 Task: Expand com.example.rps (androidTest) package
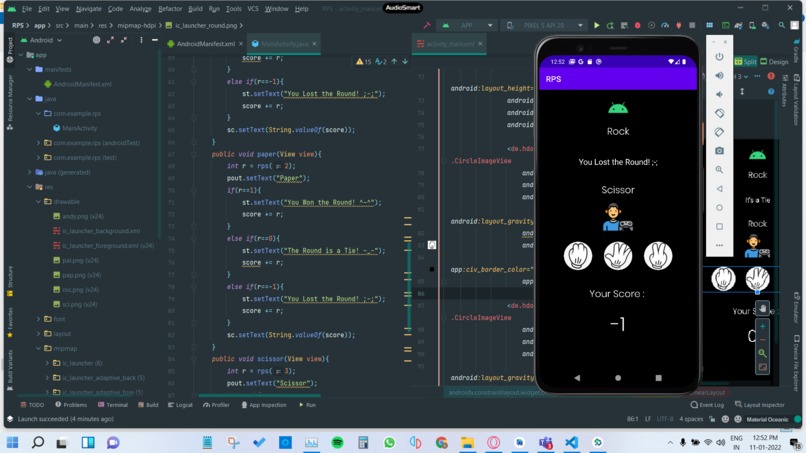click(39, 142)
